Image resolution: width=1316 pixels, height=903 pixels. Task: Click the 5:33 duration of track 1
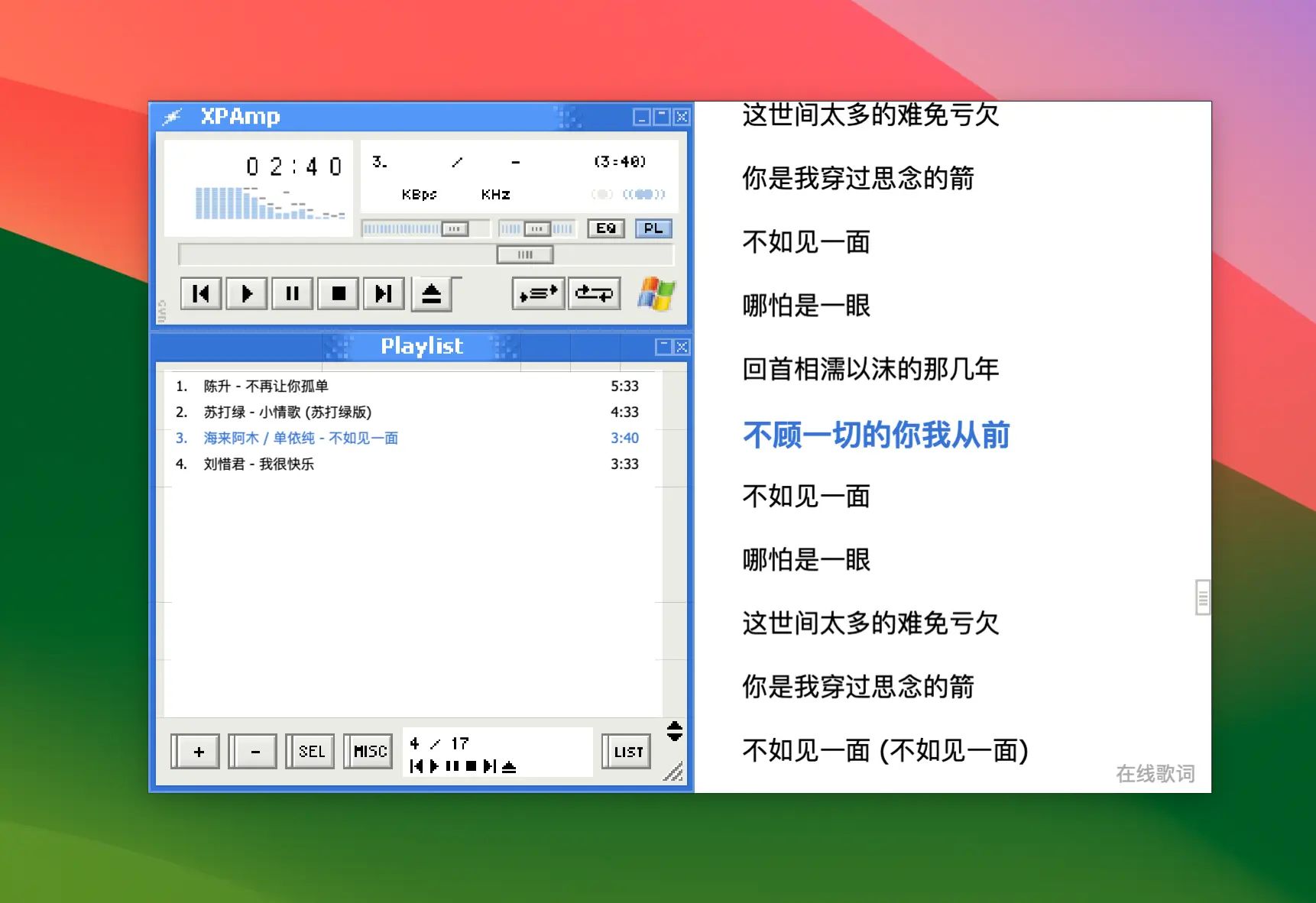624,386
